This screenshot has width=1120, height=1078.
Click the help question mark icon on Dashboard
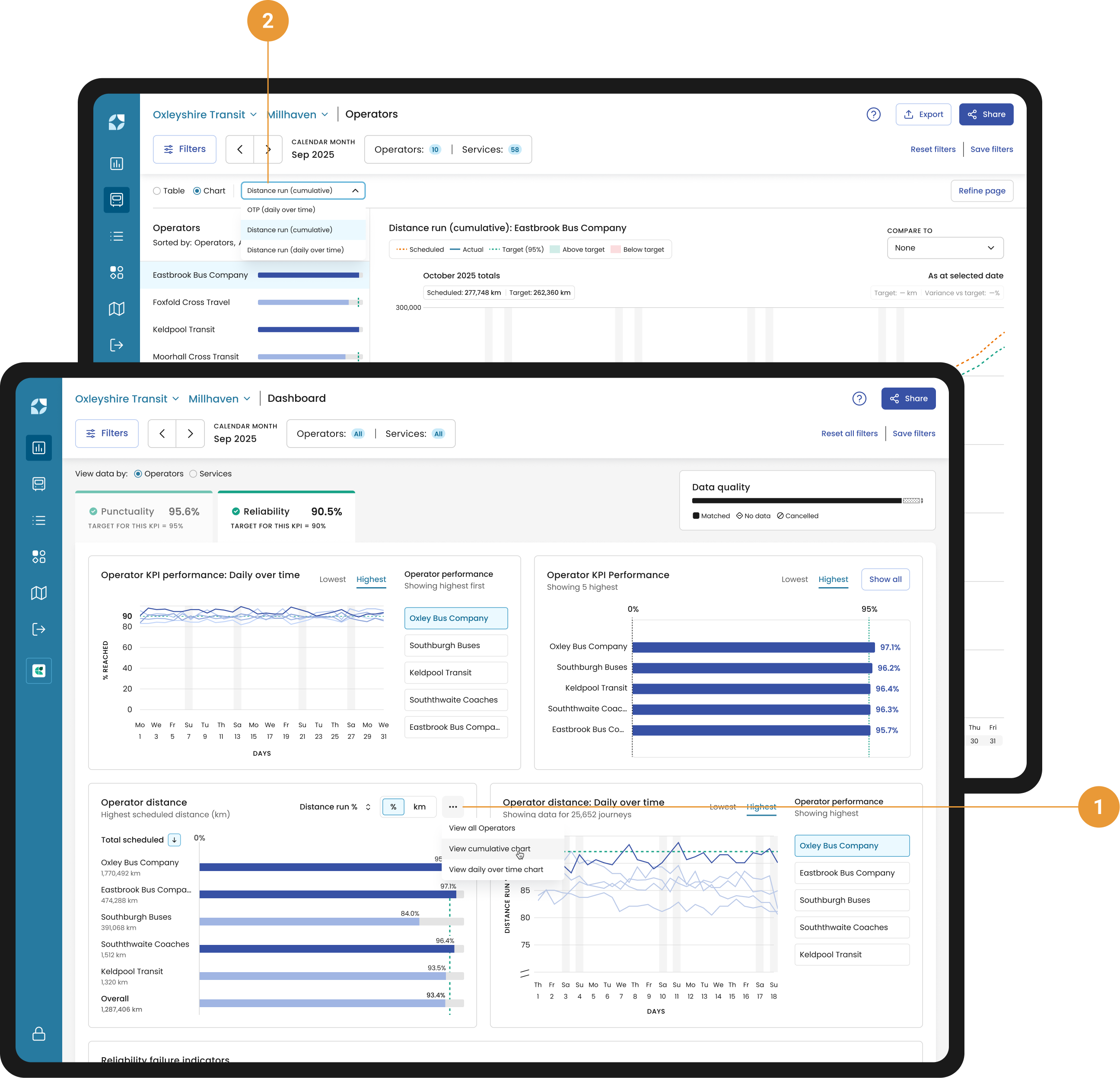click(x=859, y=399)
